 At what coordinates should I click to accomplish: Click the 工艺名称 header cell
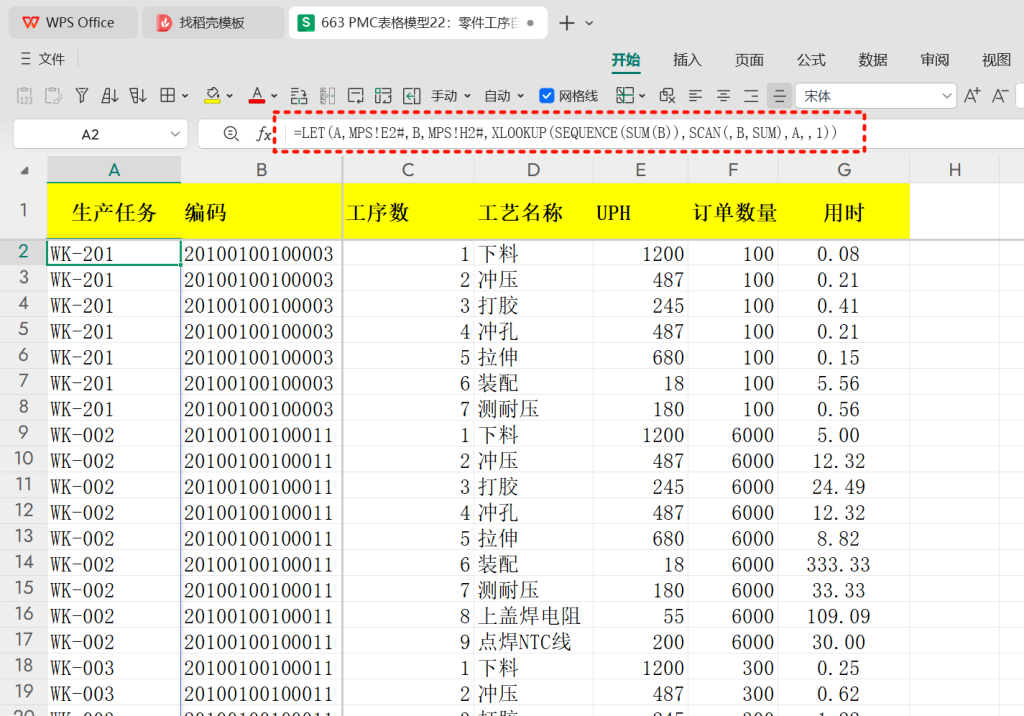pyautogui.click(x=534, y=212)
